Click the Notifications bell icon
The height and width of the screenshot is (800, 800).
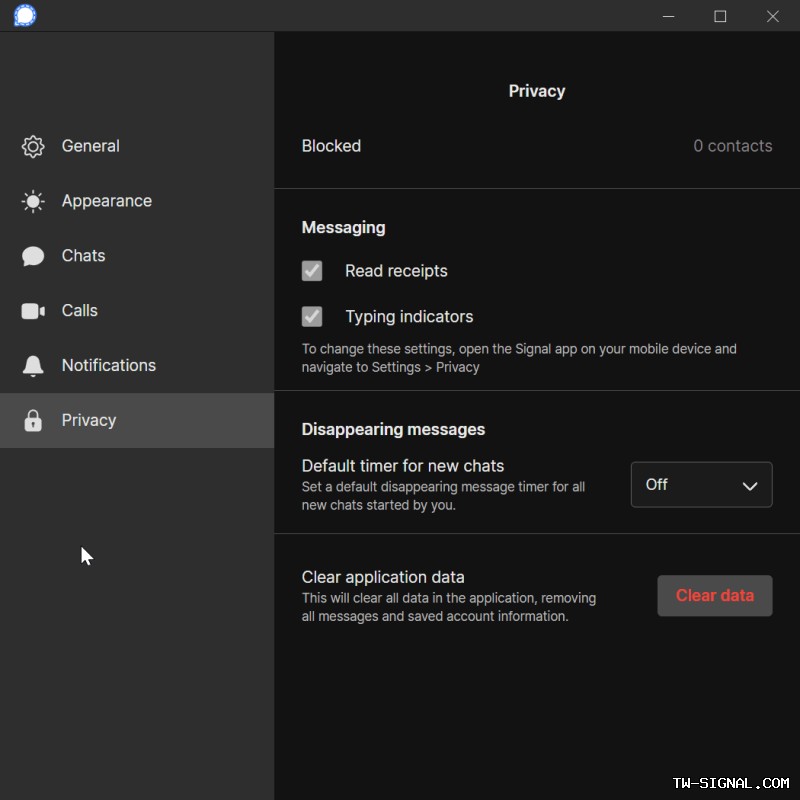tap(33, 366)
